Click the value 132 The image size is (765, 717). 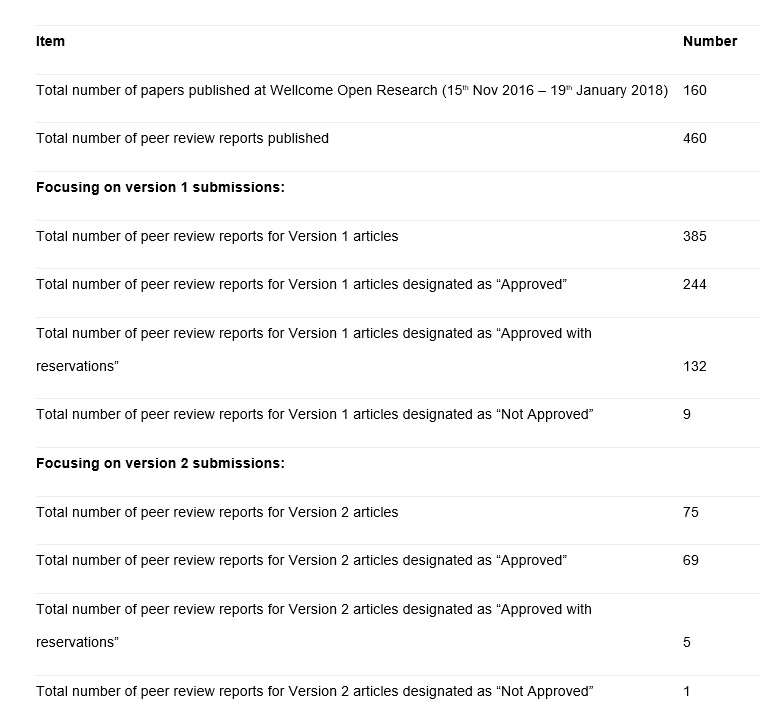point(694,366)
